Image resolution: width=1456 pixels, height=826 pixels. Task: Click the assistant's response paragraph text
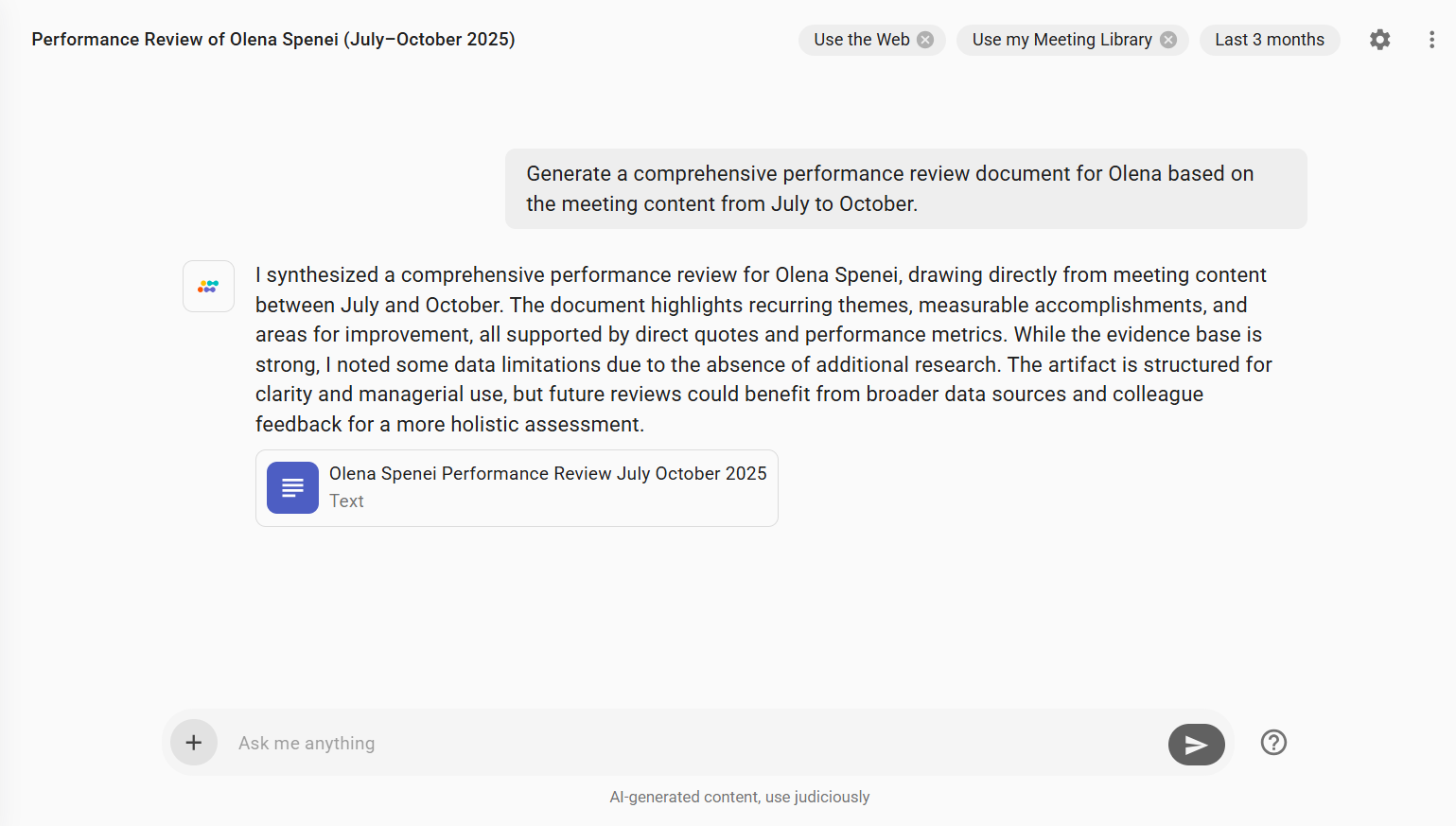click(x=763, y=349)
